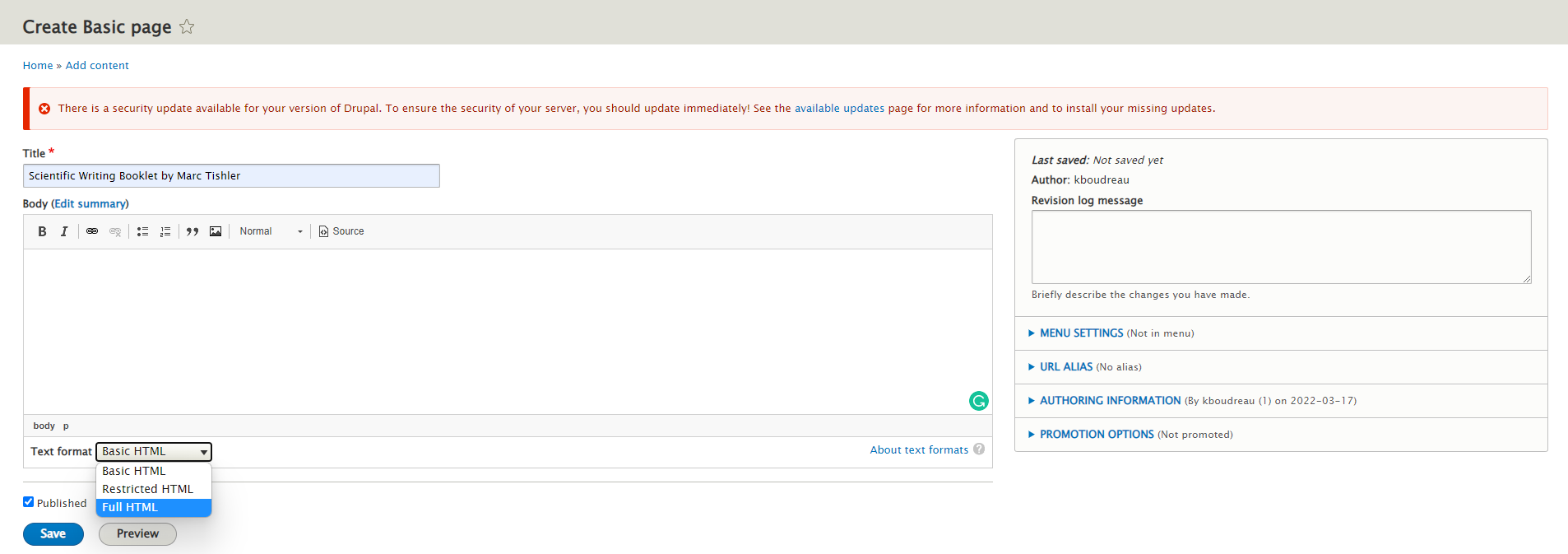Open the Add content breadcrumb link
Screen dimensions: 1568x554
(97, 66)
